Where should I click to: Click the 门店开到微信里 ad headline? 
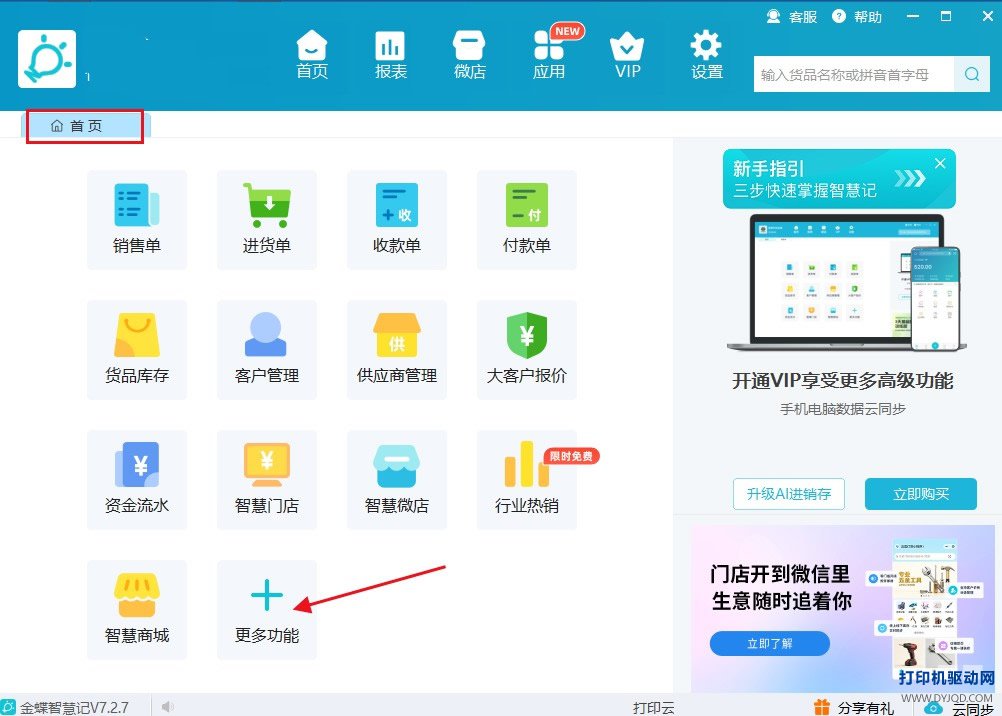pyautogui.click(x=780, y=574)
